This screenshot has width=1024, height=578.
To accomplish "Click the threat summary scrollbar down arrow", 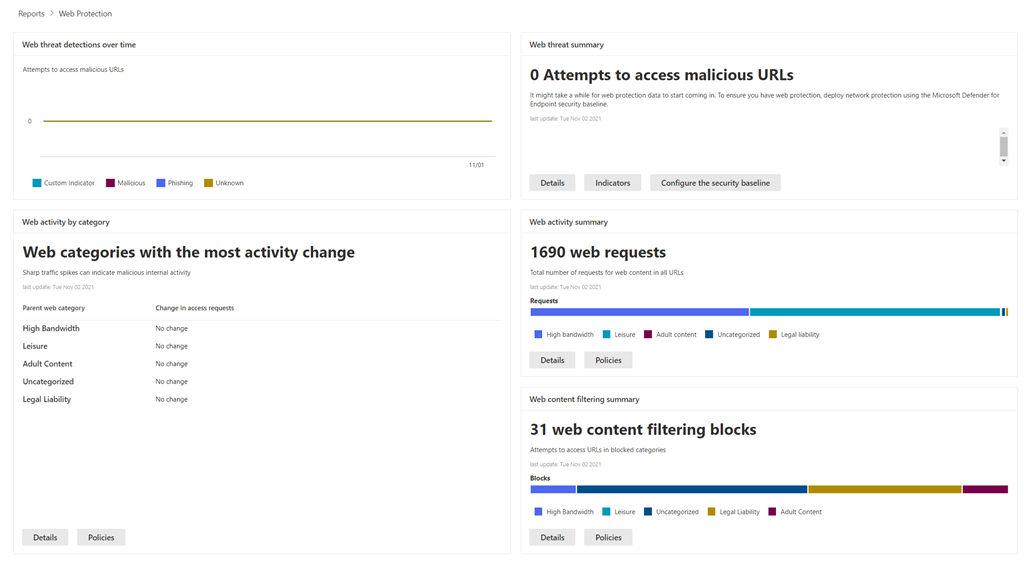I will tap(1003, 161).
